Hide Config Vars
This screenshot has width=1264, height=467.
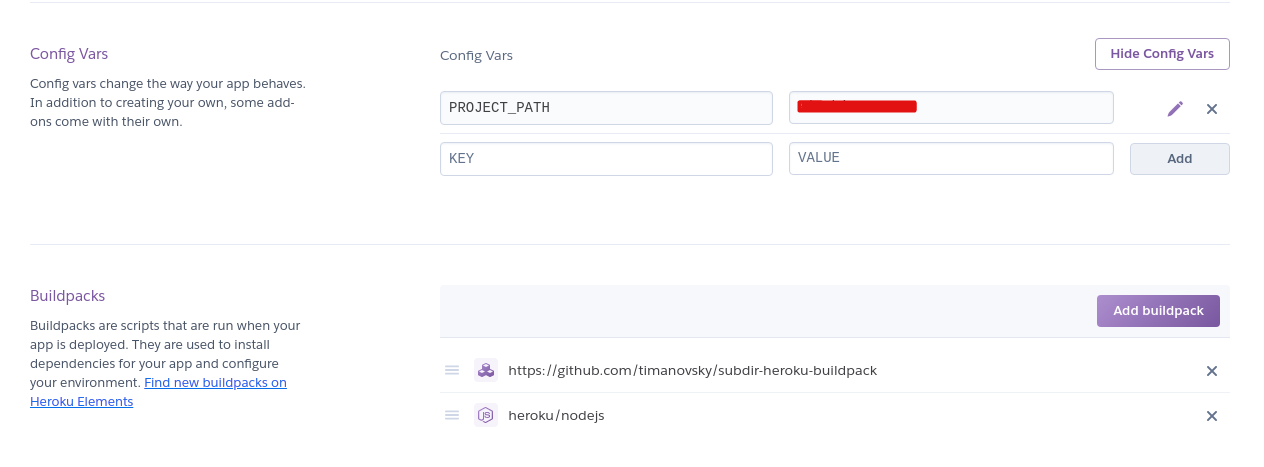click(1162, 54)
